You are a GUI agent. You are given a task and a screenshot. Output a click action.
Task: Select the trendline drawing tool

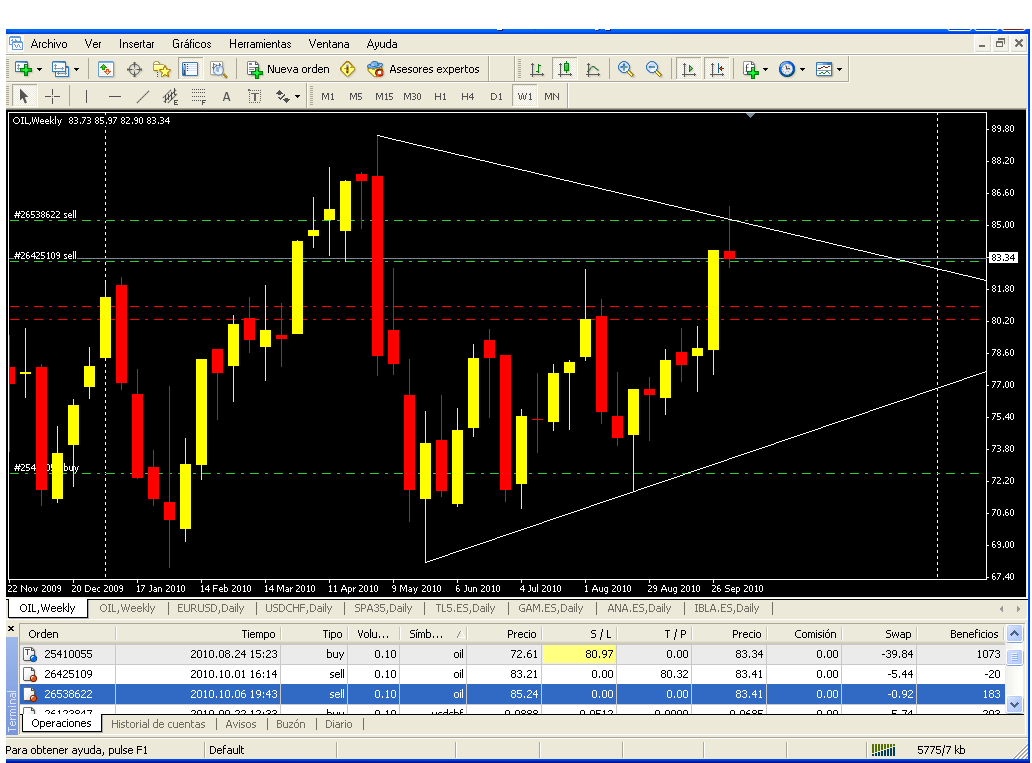142,96
